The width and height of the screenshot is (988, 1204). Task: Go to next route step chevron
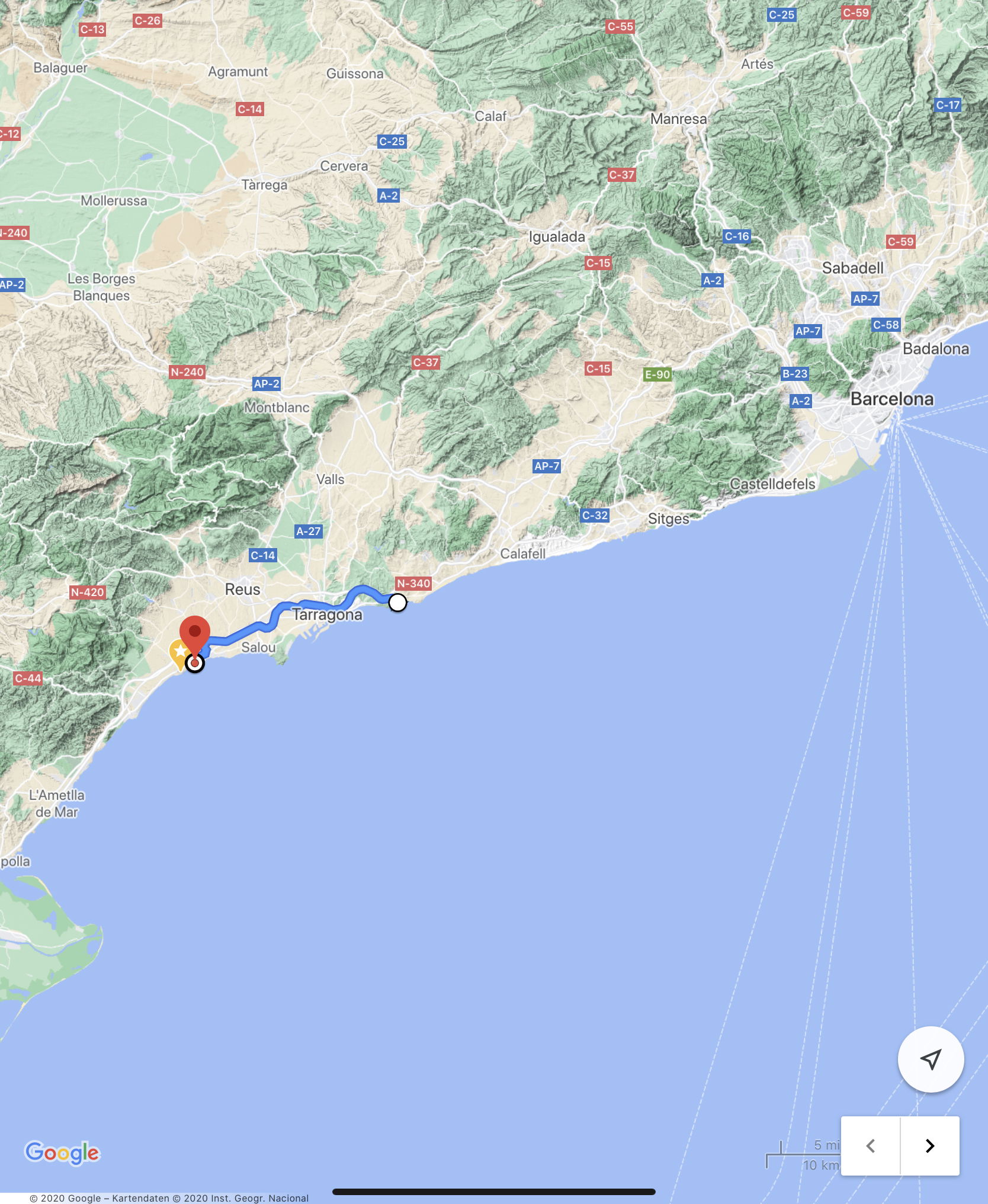pos(930,1146)
